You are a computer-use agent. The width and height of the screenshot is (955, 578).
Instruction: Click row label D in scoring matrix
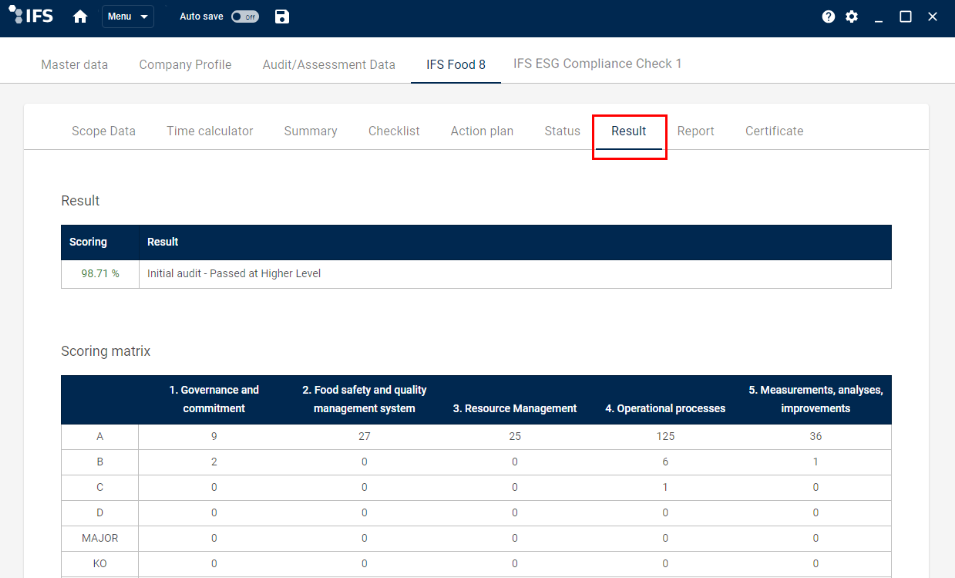click(x=100, y=513)
